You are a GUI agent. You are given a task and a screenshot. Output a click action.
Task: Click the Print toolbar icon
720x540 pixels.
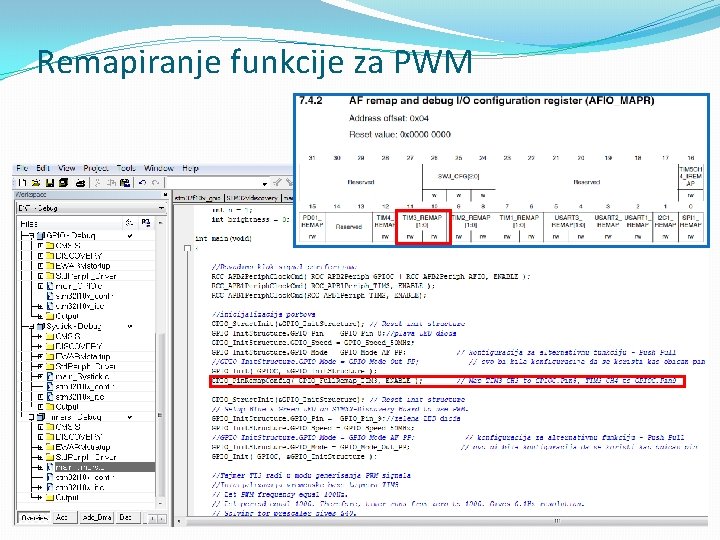coord(80,183)
